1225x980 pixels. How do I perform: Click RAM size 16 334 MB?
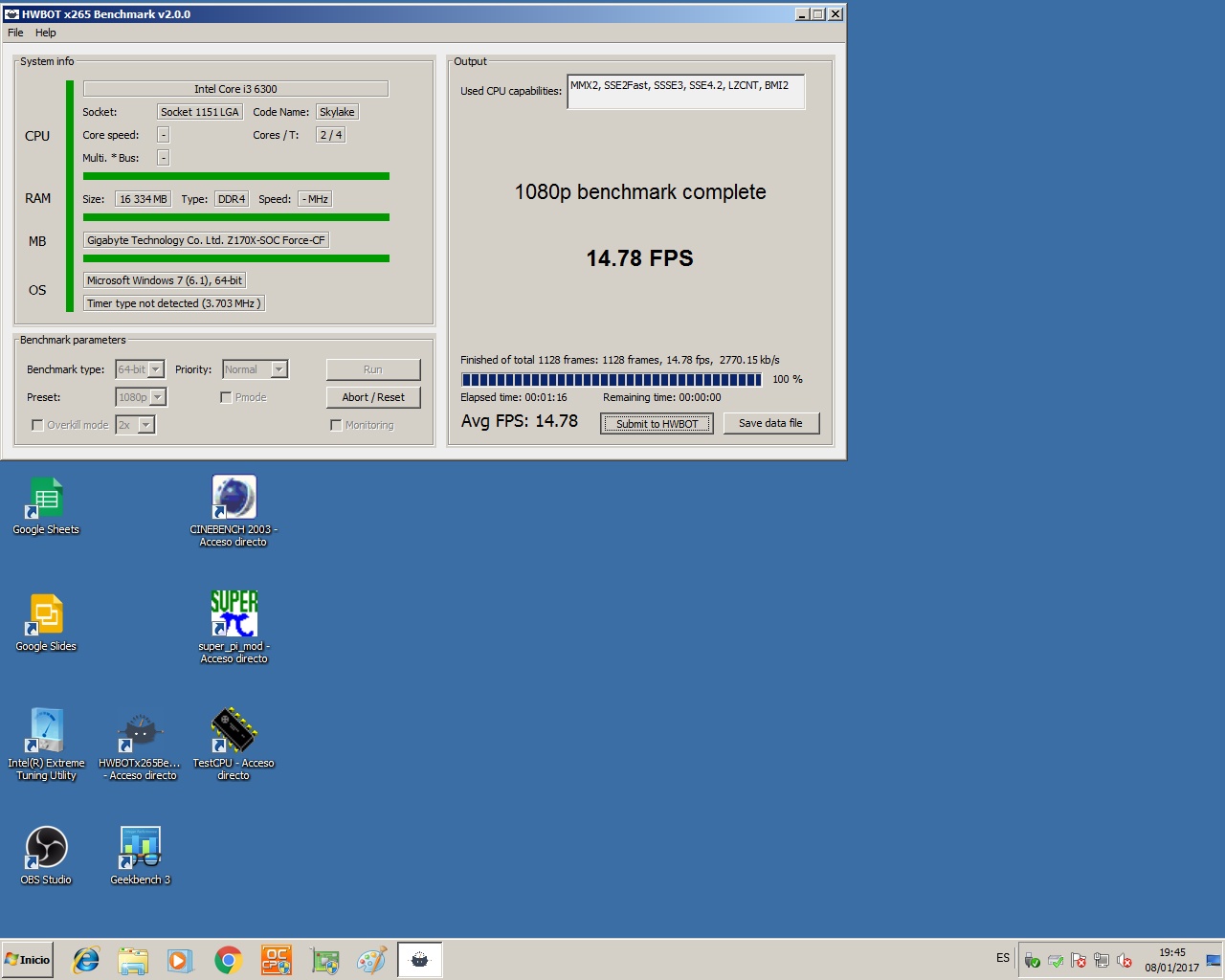click(143, 199)
